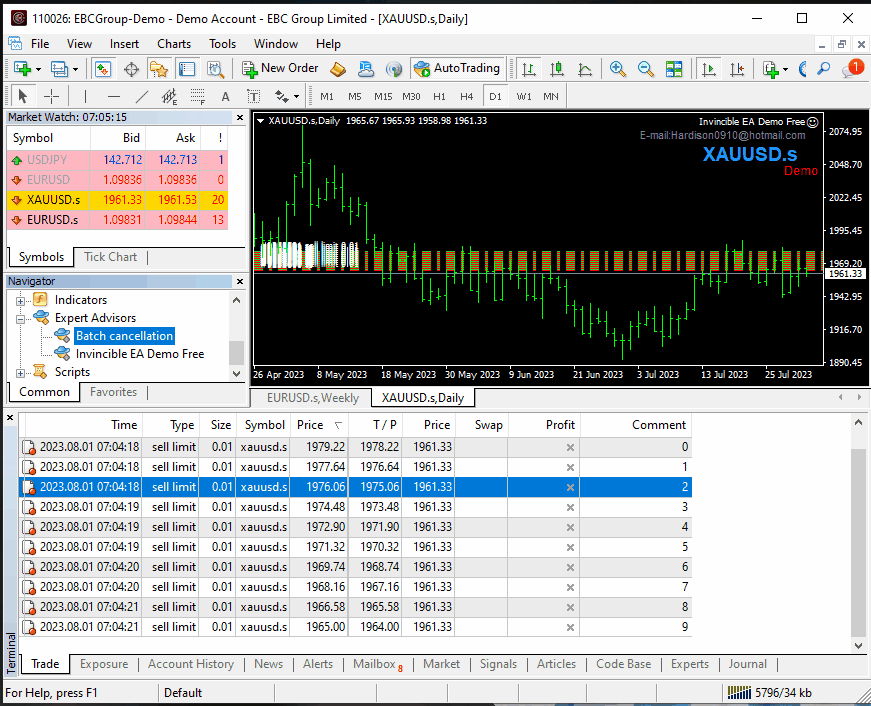Open the Market Watch panel icon
This screenshot has height=706, width=871.
(103, 69)
